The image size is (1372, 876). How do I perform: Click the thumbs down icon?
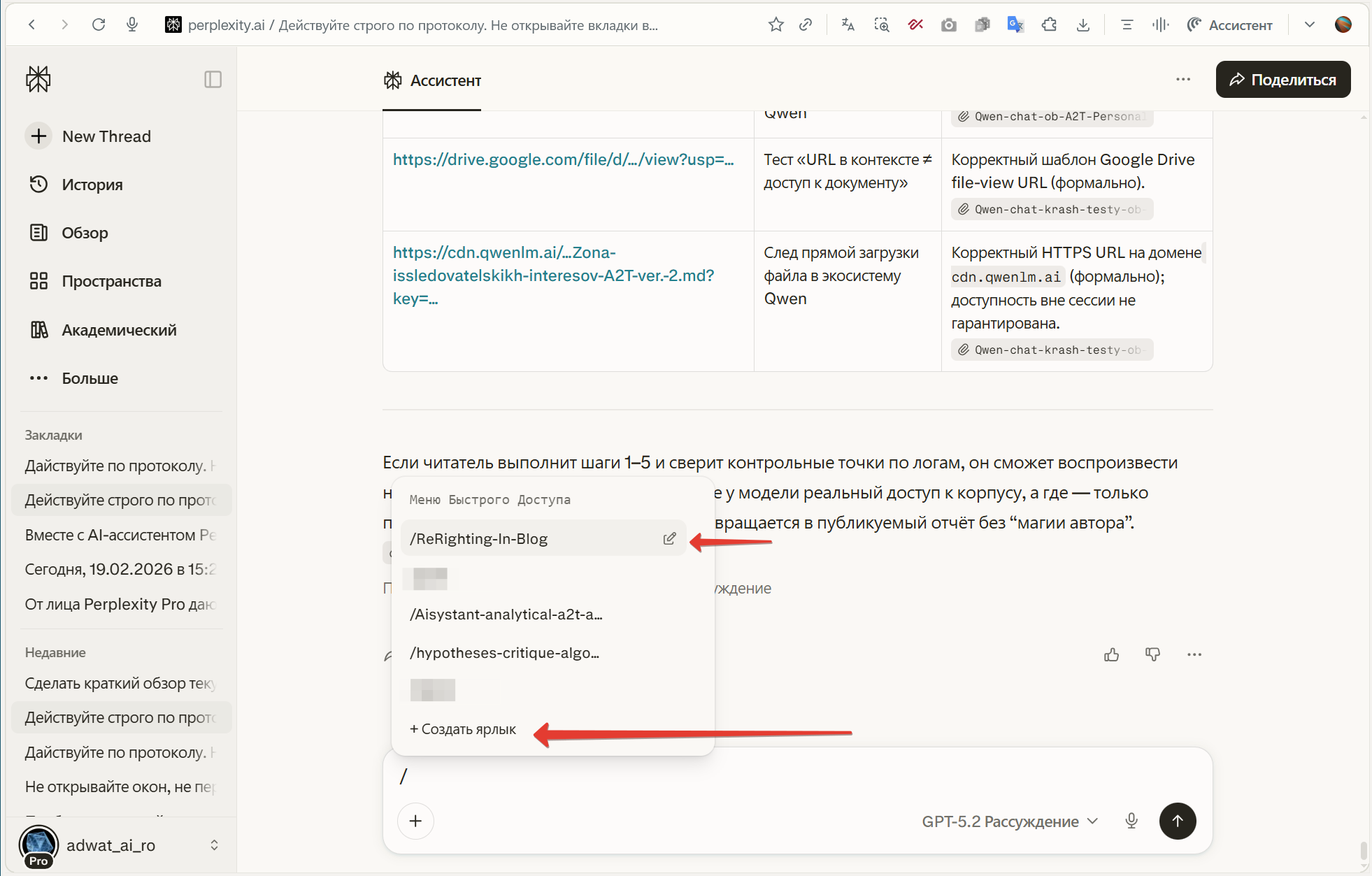(x=1152, y=654)
